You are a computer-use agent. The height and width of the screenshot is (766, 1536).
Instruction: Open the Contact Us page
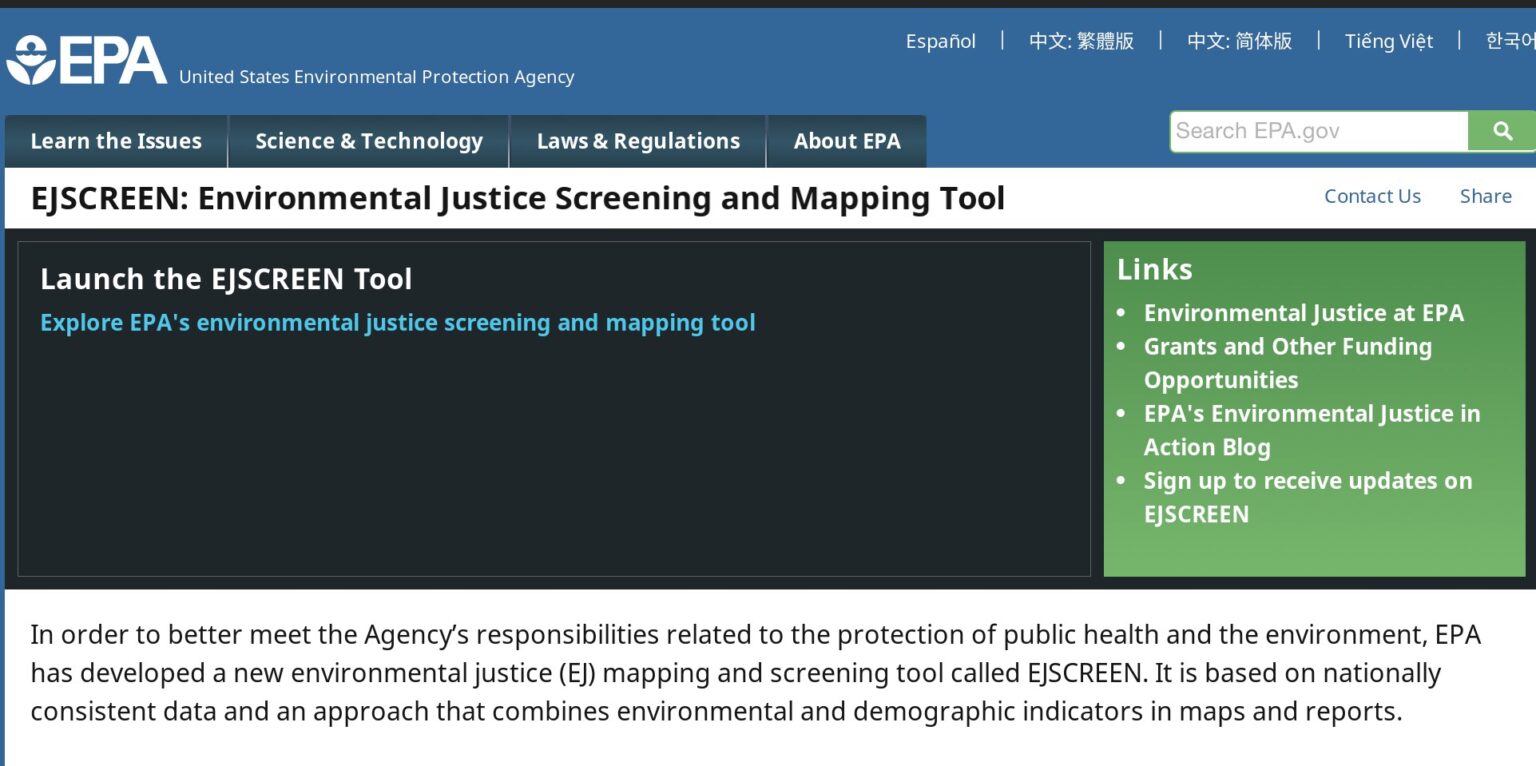pos(1372,196)
